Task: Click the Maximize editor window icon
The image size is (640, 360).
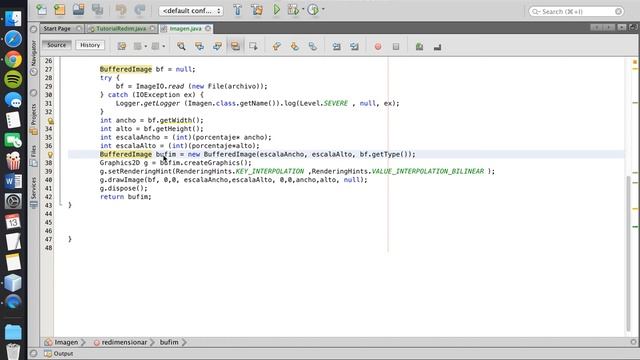Action: (633, 27)
